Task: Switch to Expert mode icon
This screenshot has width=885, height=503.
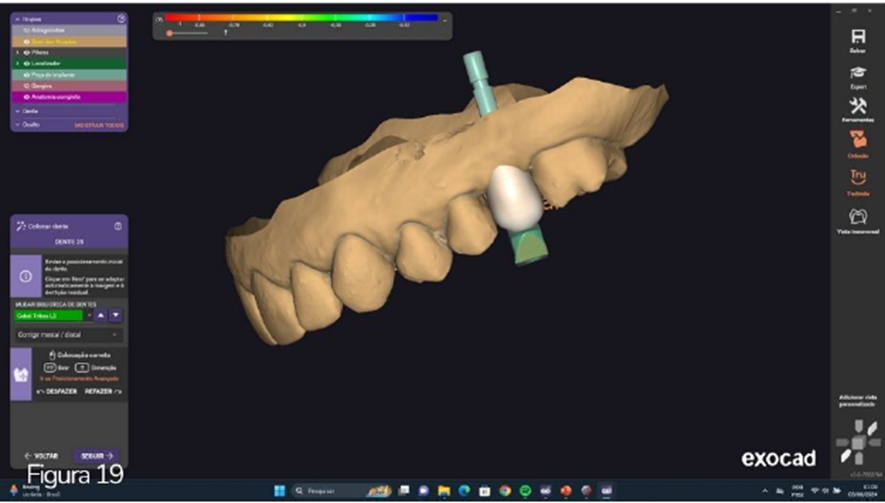Action: click(857, 73)
